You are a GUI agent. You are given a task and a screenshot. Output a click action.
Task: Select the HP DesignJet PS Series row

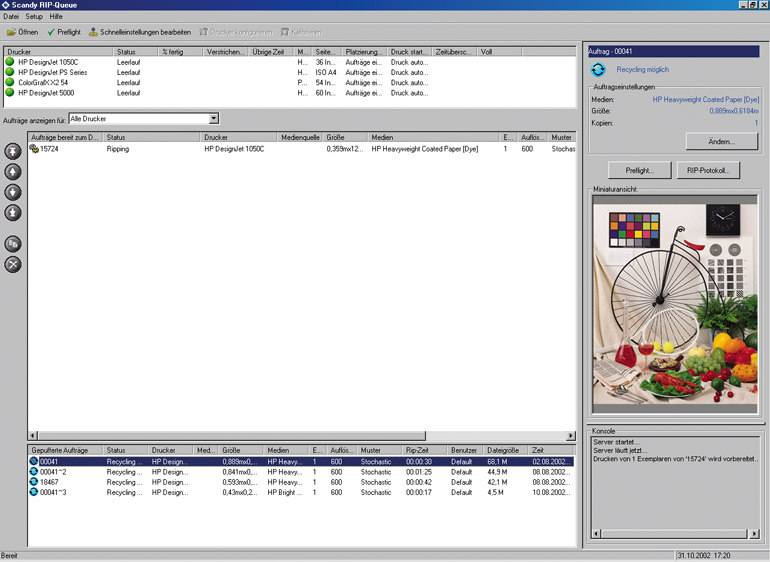click(290, 72)
